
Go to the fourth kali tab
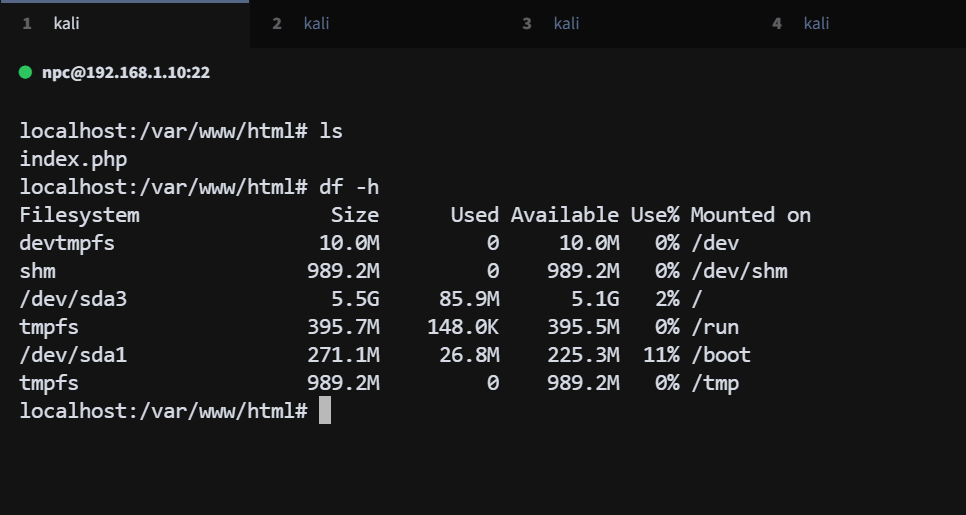tap(816, 24)
